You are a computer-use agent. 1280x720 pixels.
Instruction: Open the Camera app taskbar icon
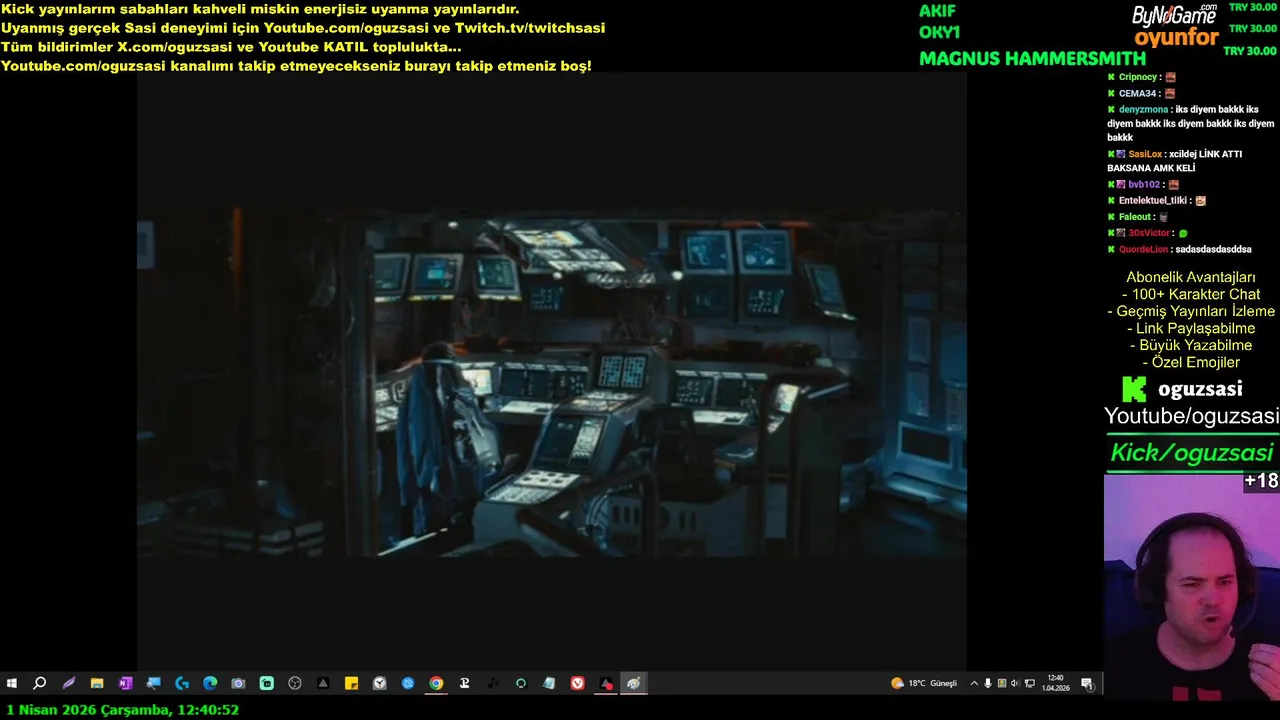238,683
